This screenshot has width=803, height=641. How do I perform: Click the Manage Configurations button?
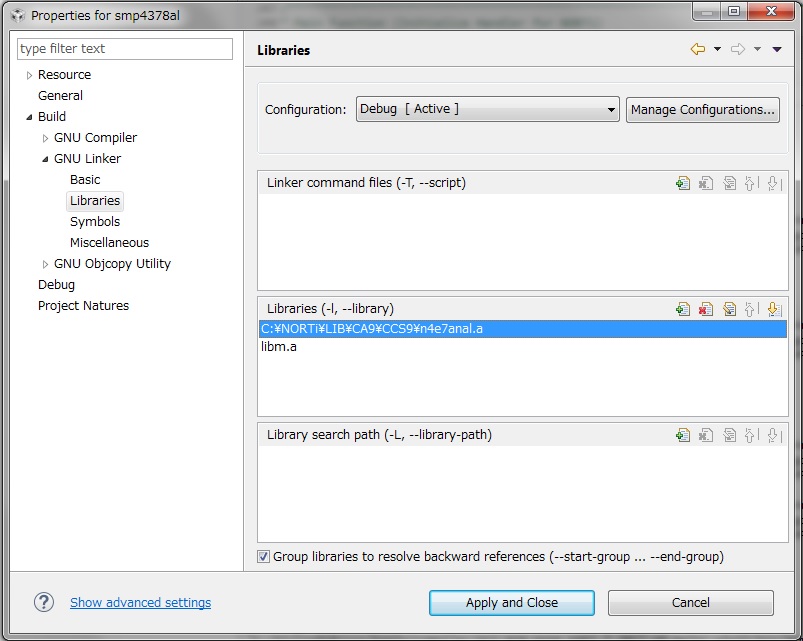(702, 109)
